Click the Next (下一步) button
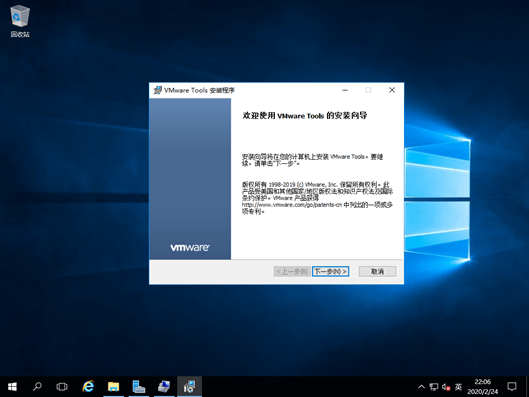The image size is (529, 397). (331, 272)
